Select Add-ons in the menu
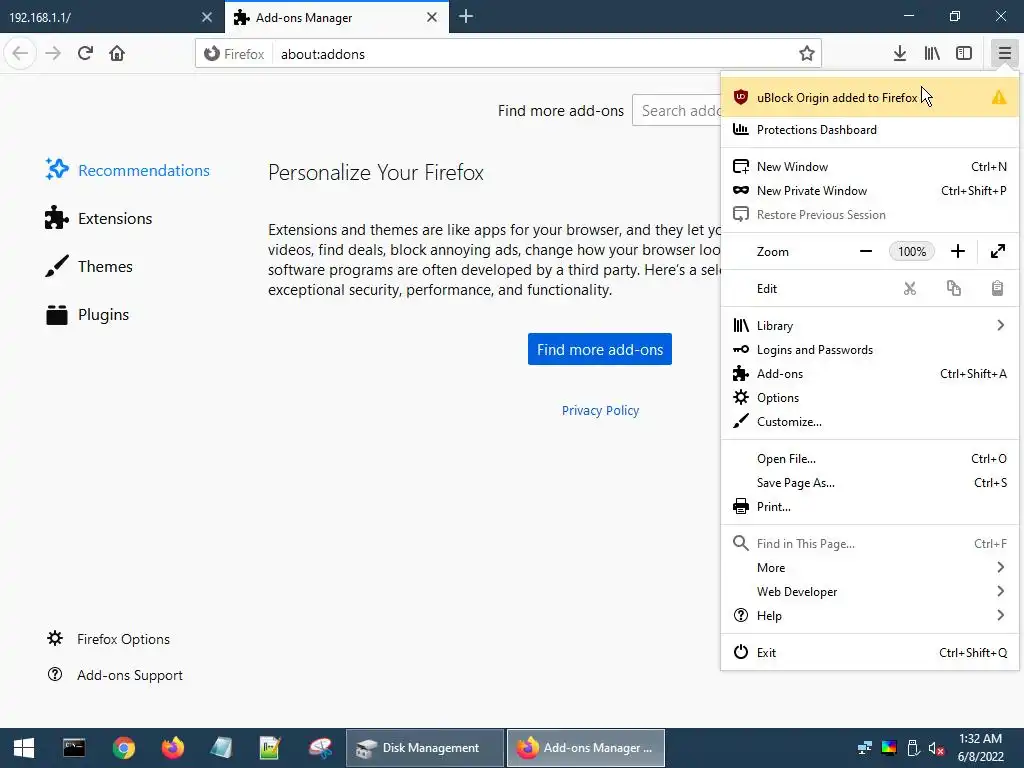Image resolution: width=1024 pixels, height=768 pixels. point(870,374)
